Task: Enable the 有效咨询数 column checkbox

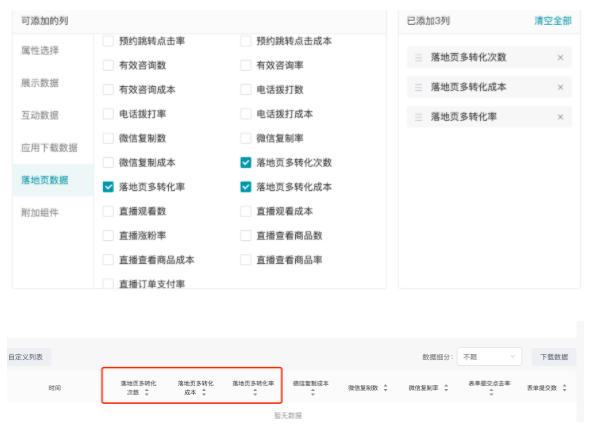Action: pos(108,66)
